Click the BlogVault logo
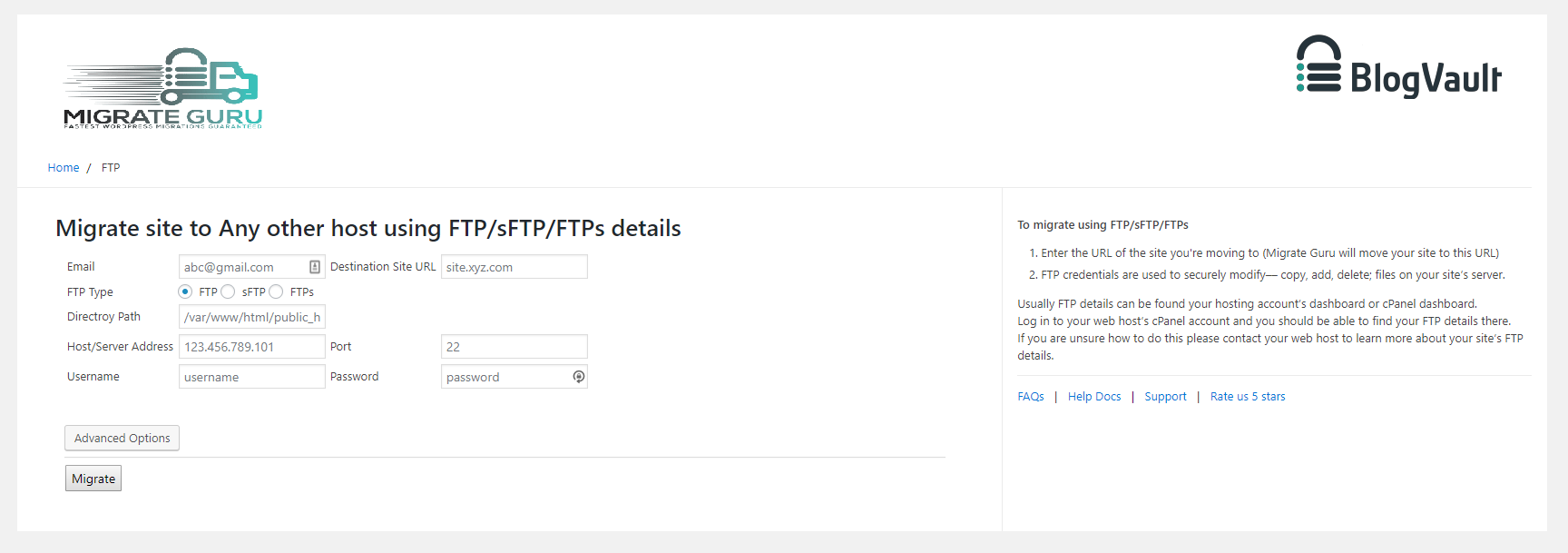 (x=1398, y=68)
